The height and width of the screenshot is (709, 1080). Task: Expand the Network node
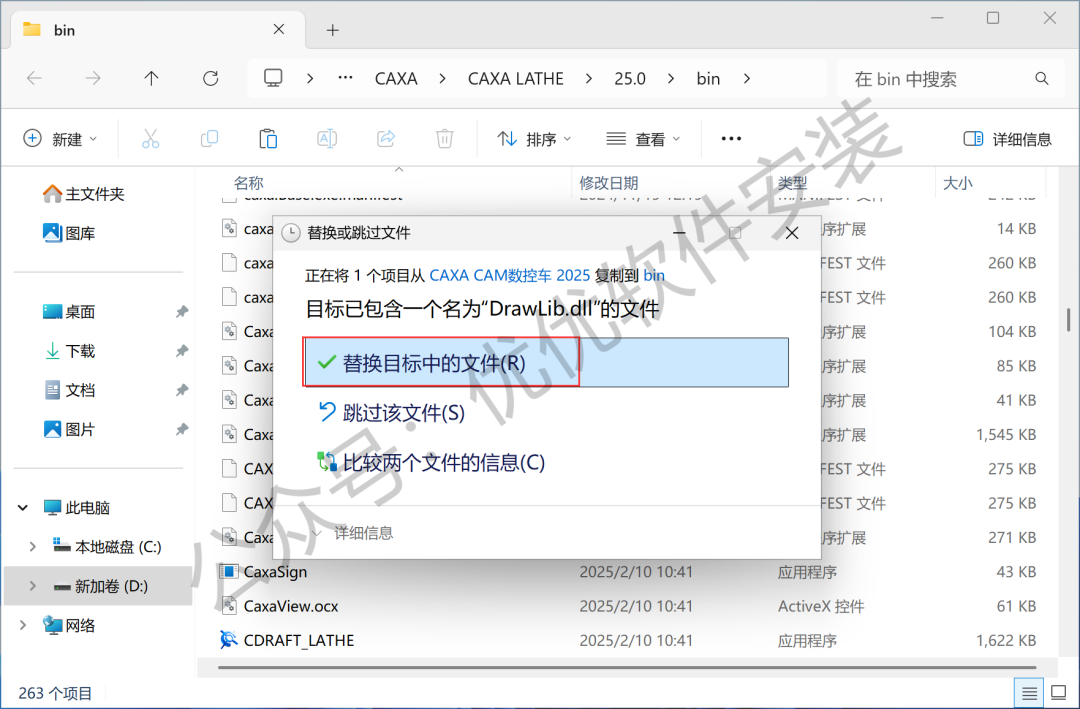tap(23, 626)
